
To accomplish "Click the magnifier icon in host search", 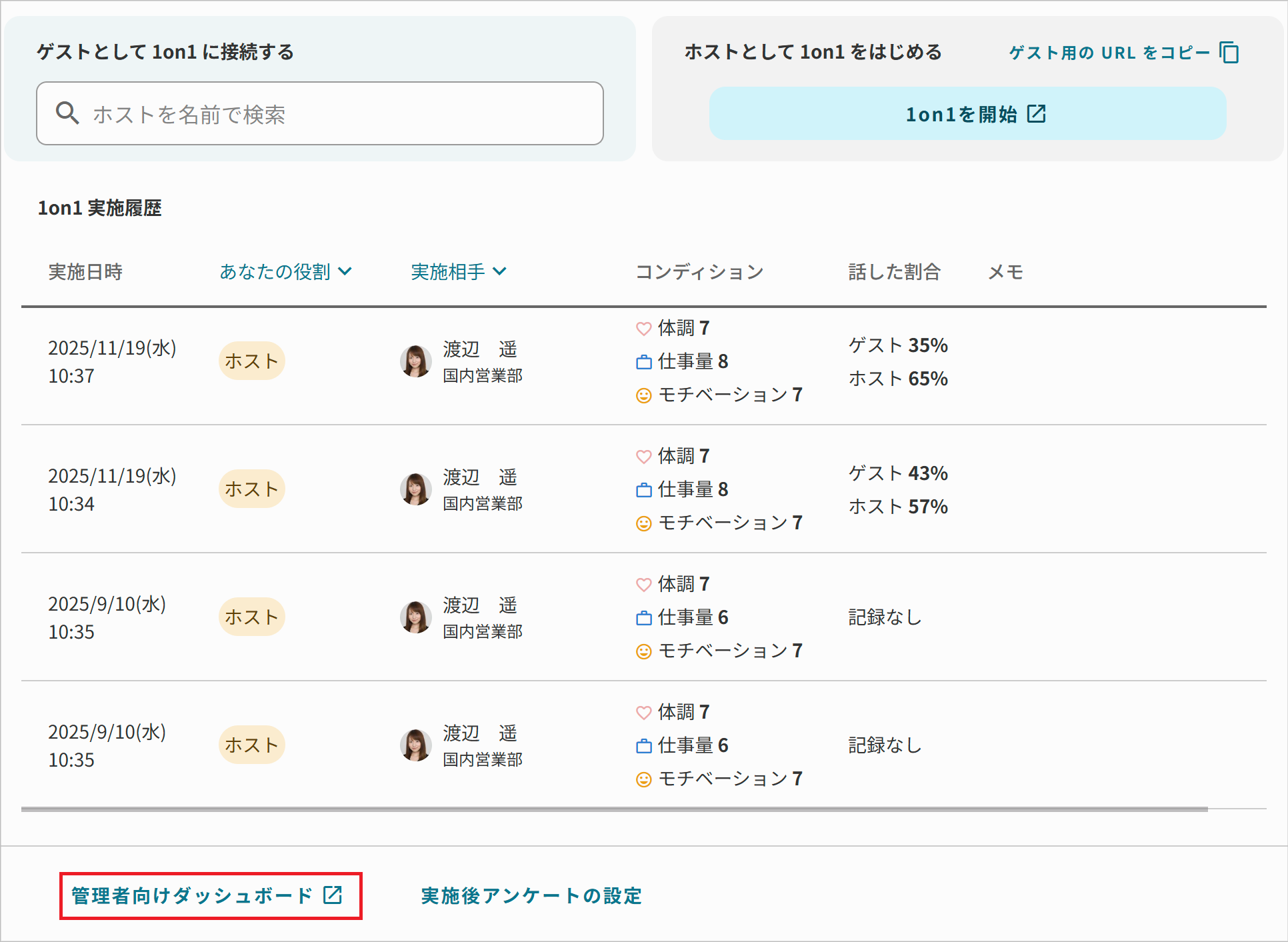I will pyautogui.click(x=67, y=113).
